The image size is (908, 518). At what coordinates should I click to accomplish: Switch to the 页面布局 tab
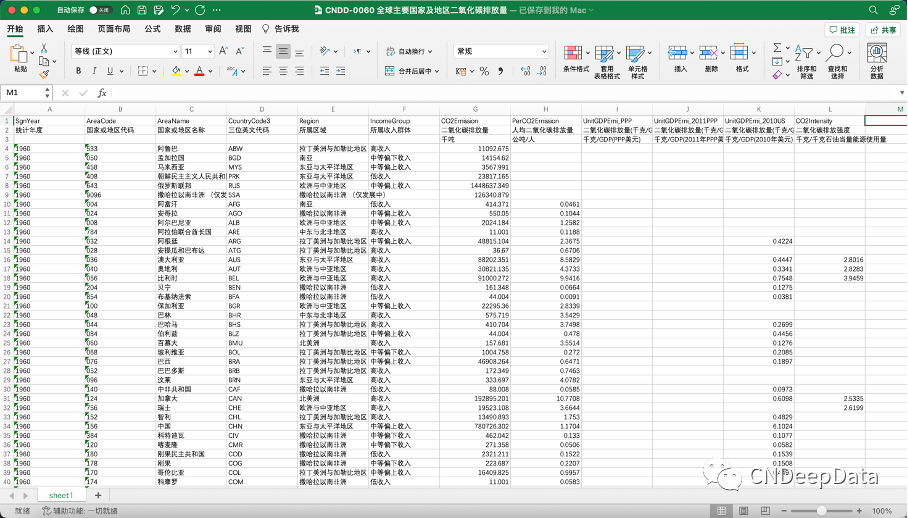click(114, 29)
